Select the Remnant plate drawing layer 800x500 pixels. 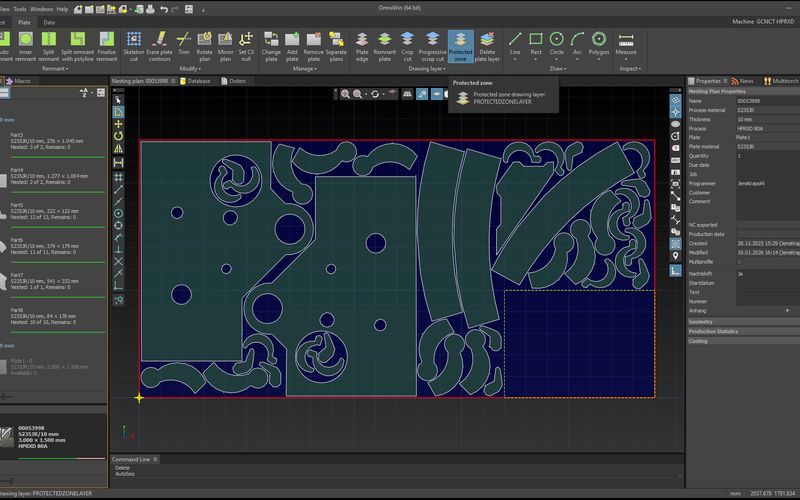click(x=385, y=46)
